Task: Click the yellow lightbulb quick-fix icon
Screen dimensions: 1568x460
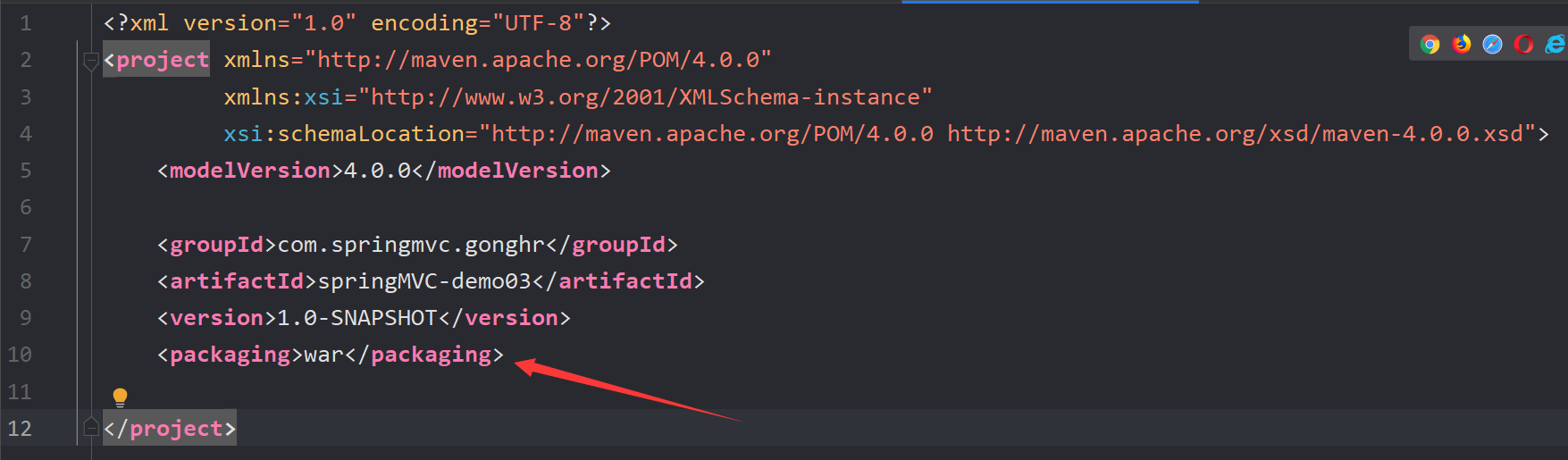Action: tap(121, 397)
